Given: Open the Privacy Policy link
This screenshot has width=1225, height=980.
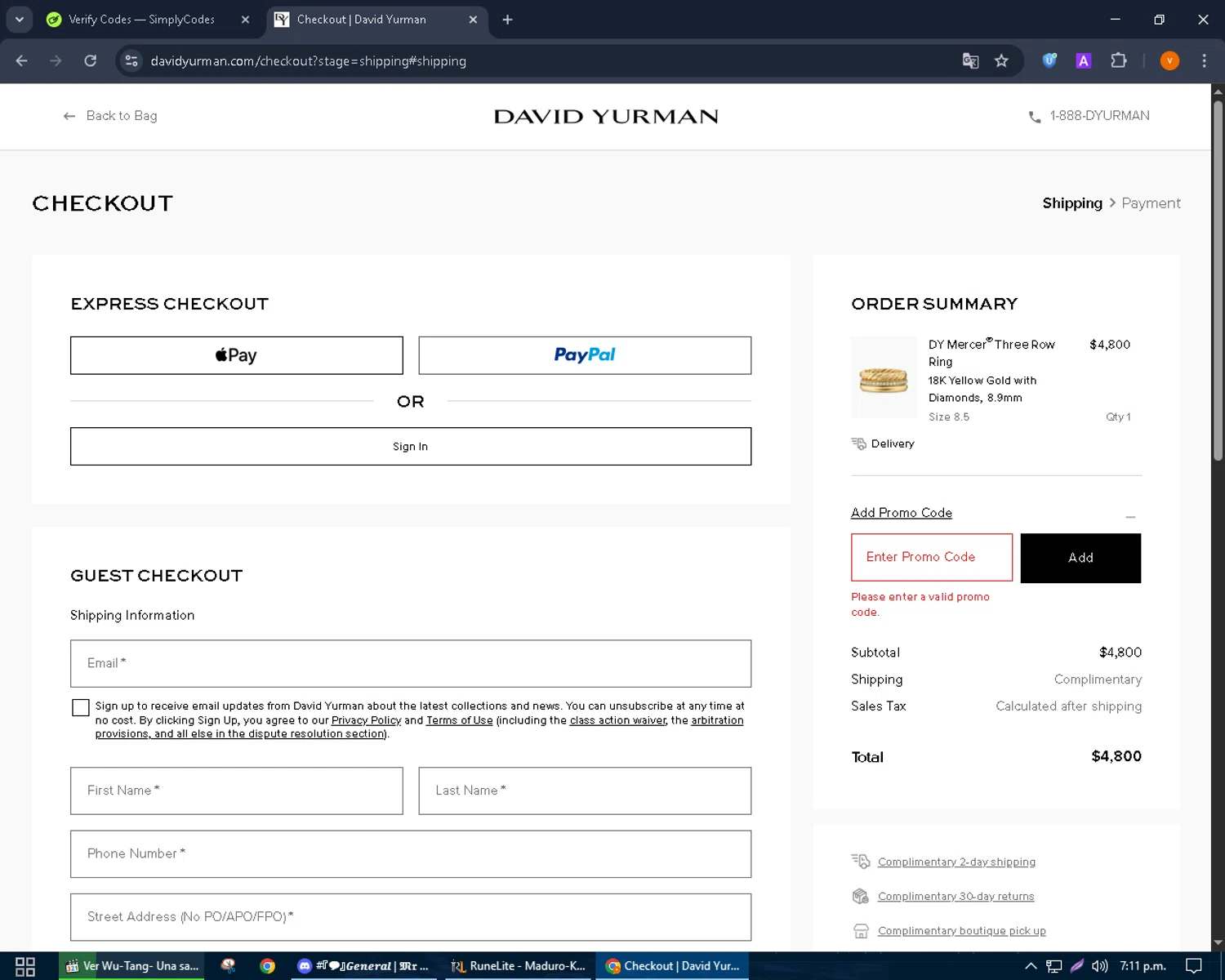Looking at the screenshot, I should [x=367, y=720].
